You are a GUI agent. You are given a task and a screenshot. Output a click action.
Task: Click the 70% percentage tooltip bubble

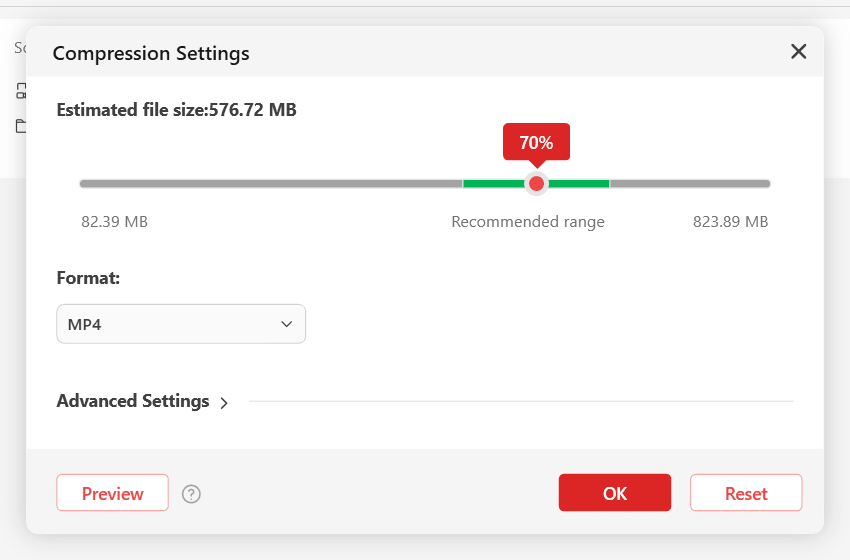tap(536, 143)
